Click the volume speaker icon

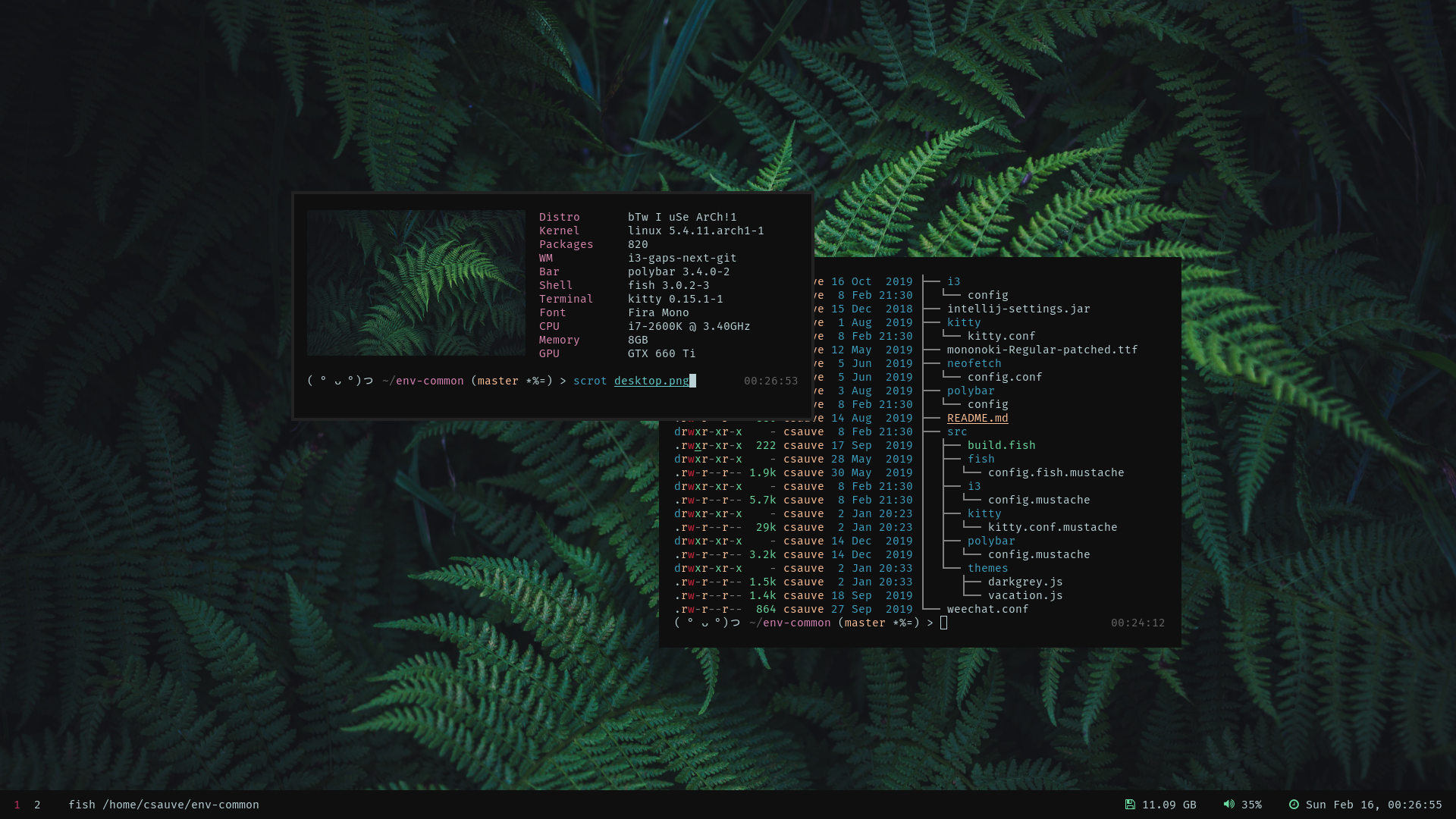click(1228, 805)
